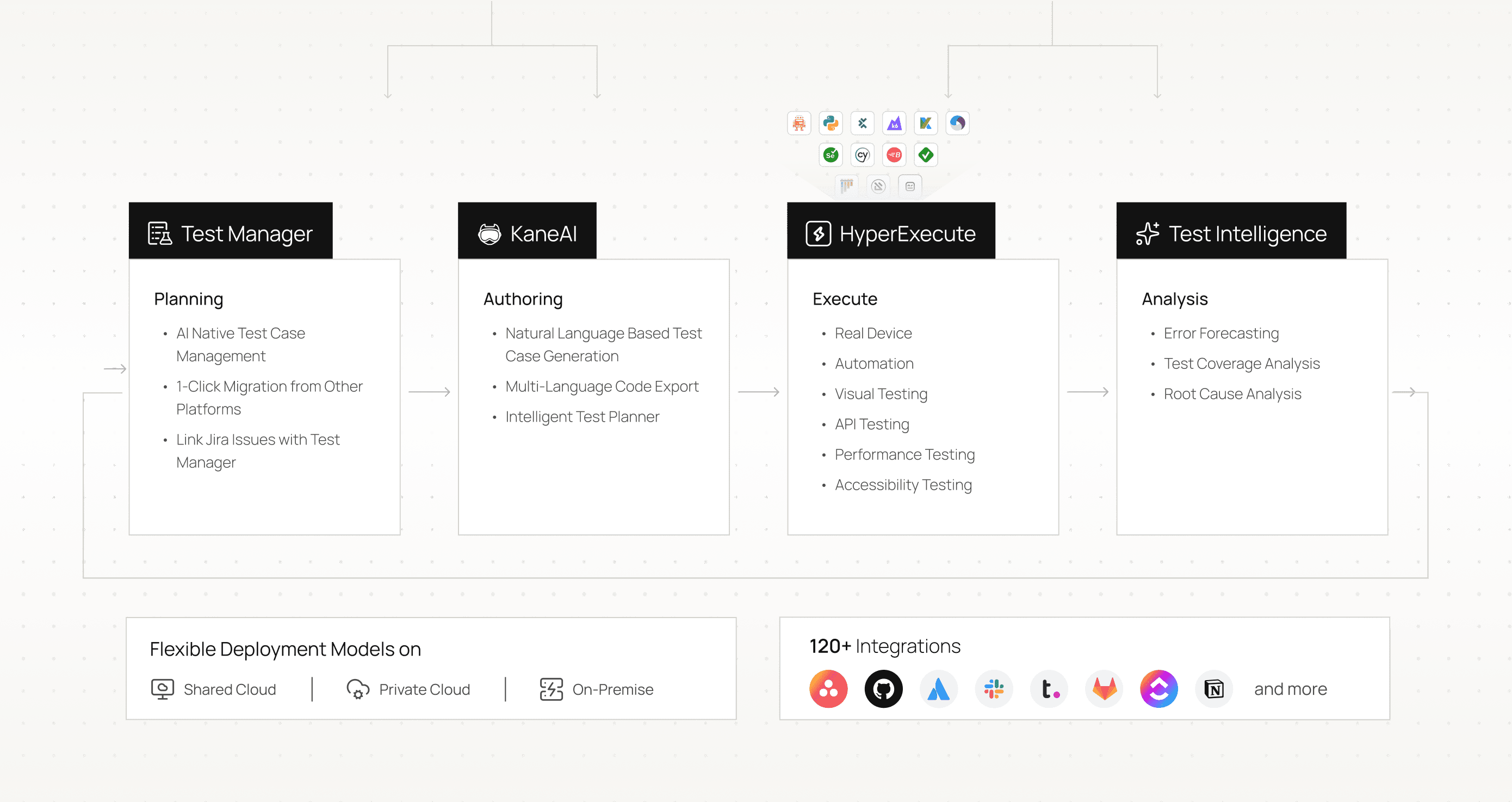Select the k6 load testing icon

click(894, 124)
